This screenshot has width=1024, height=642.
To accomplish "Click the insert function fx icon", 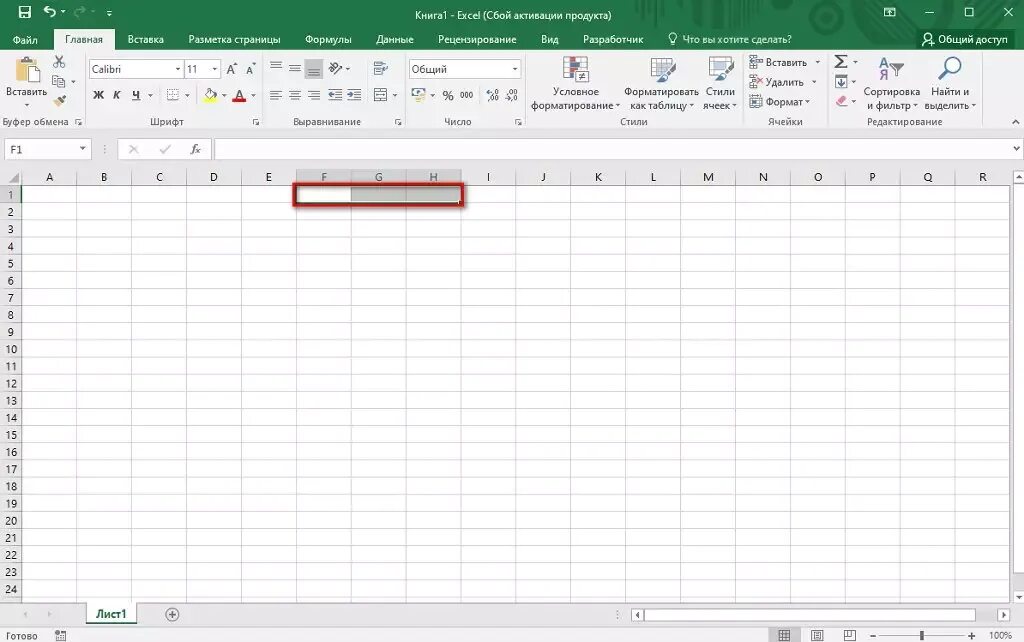I will (x=195, y=150).
